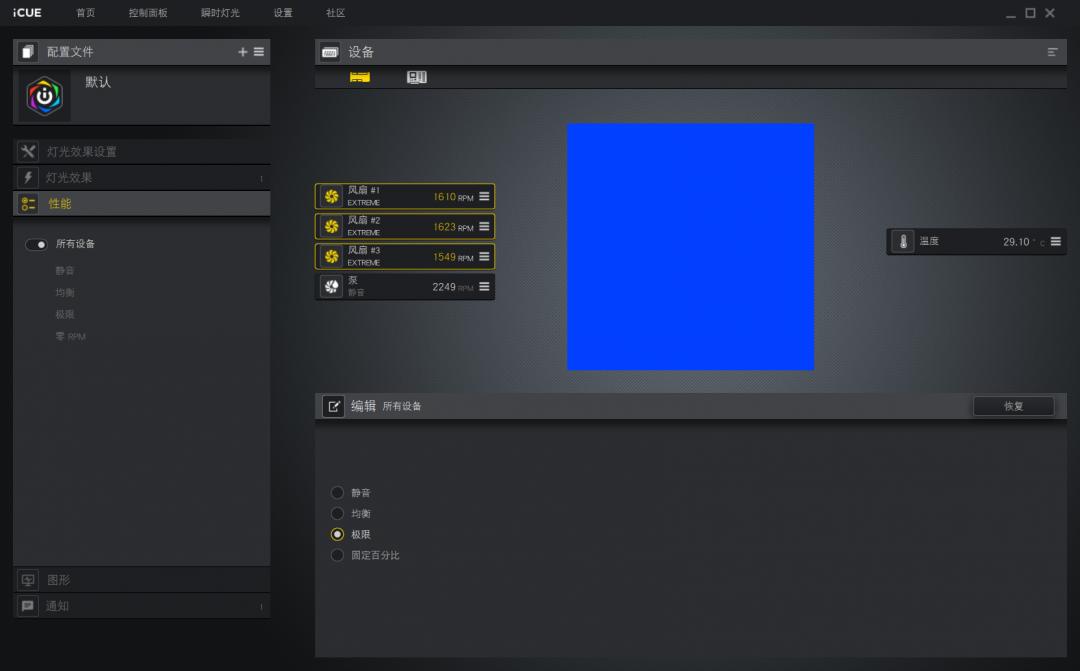Open the 温度 sensor options menu
The height and width of the screenshot is (671, 1080).
click(x=1056, y=242)
